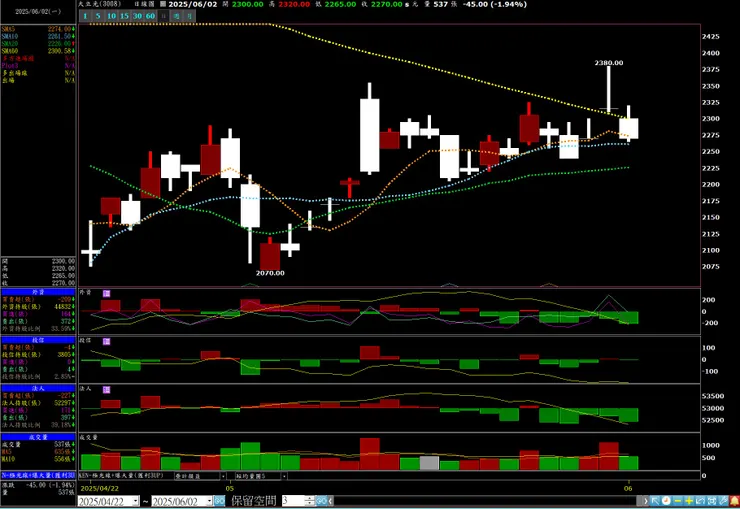The image size is (740, 509).
Task: Click the 2070.00 low price label
Action: pyautogui.click(x=270, y=273)
